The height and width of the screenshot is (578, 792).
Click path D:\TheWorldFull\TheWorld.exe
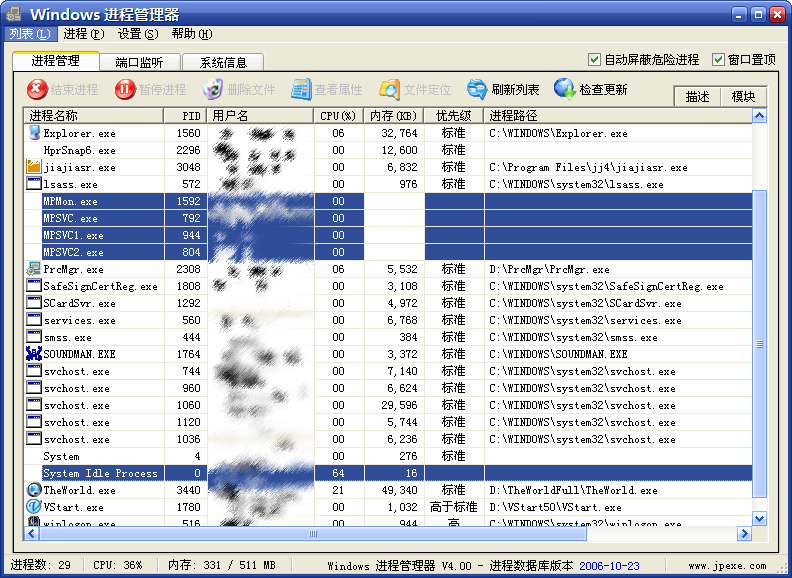click(x=573, y=490)
